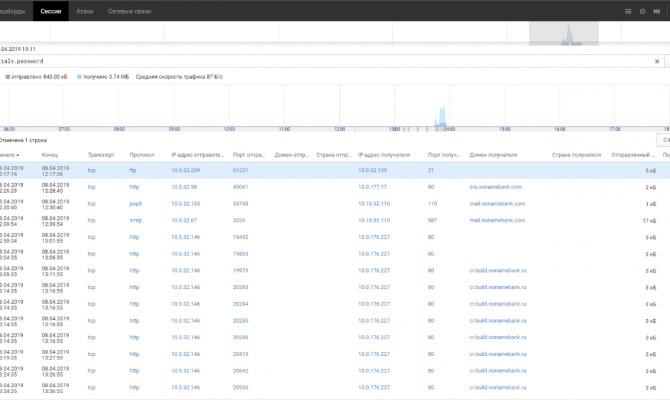Image resolution: width=670 pixels, height=400 pixels.
Task: Open mail.nonamebank.com in the pop3 row
Action: [x=497, y=204]
